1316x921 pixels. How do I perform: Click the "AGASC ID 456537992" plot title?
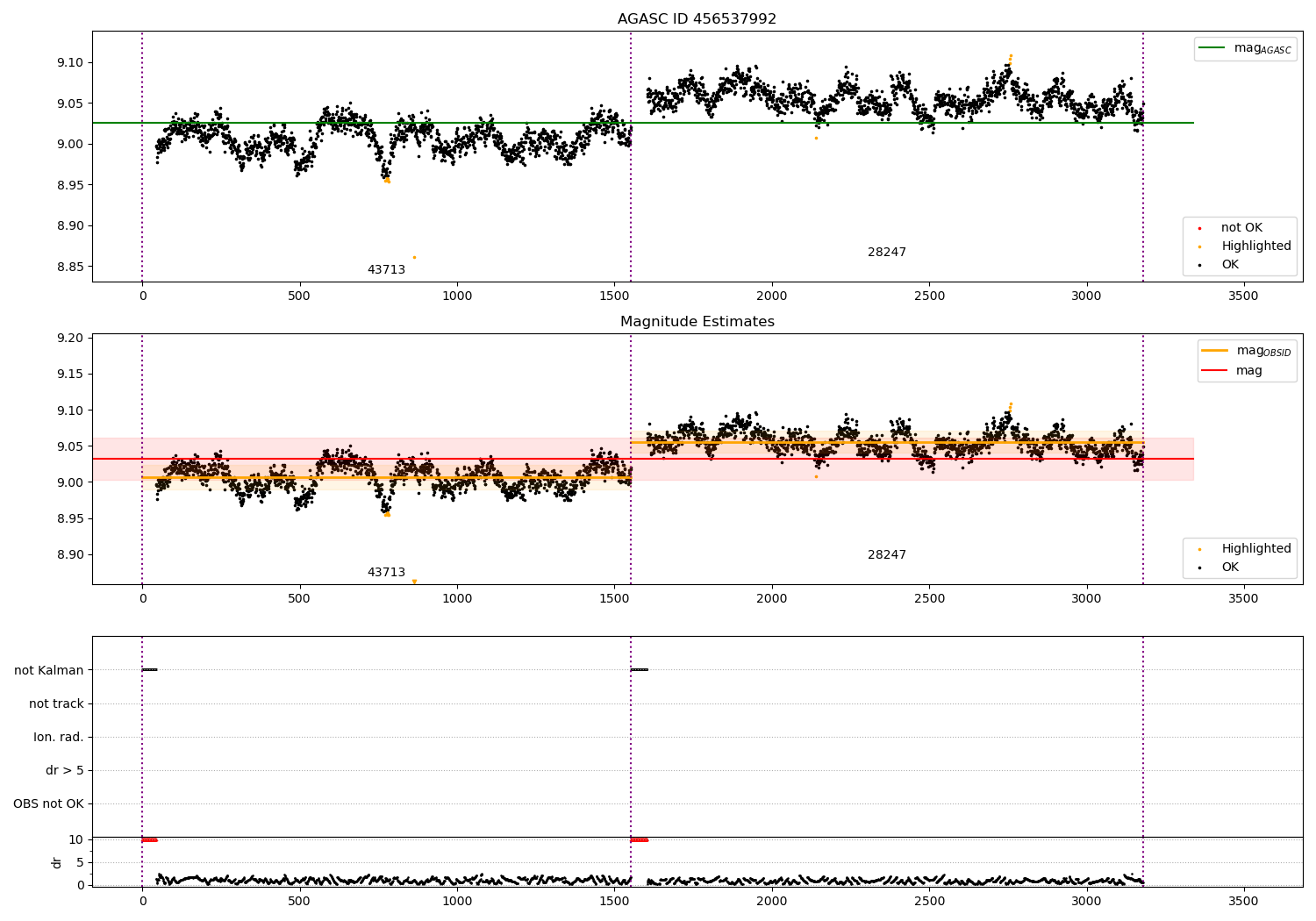click(x=697, y=19)
